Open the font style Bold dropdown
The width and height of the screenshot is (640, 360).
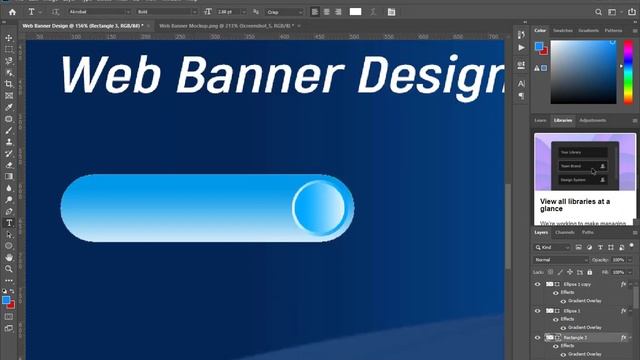[x=167, y=12]
